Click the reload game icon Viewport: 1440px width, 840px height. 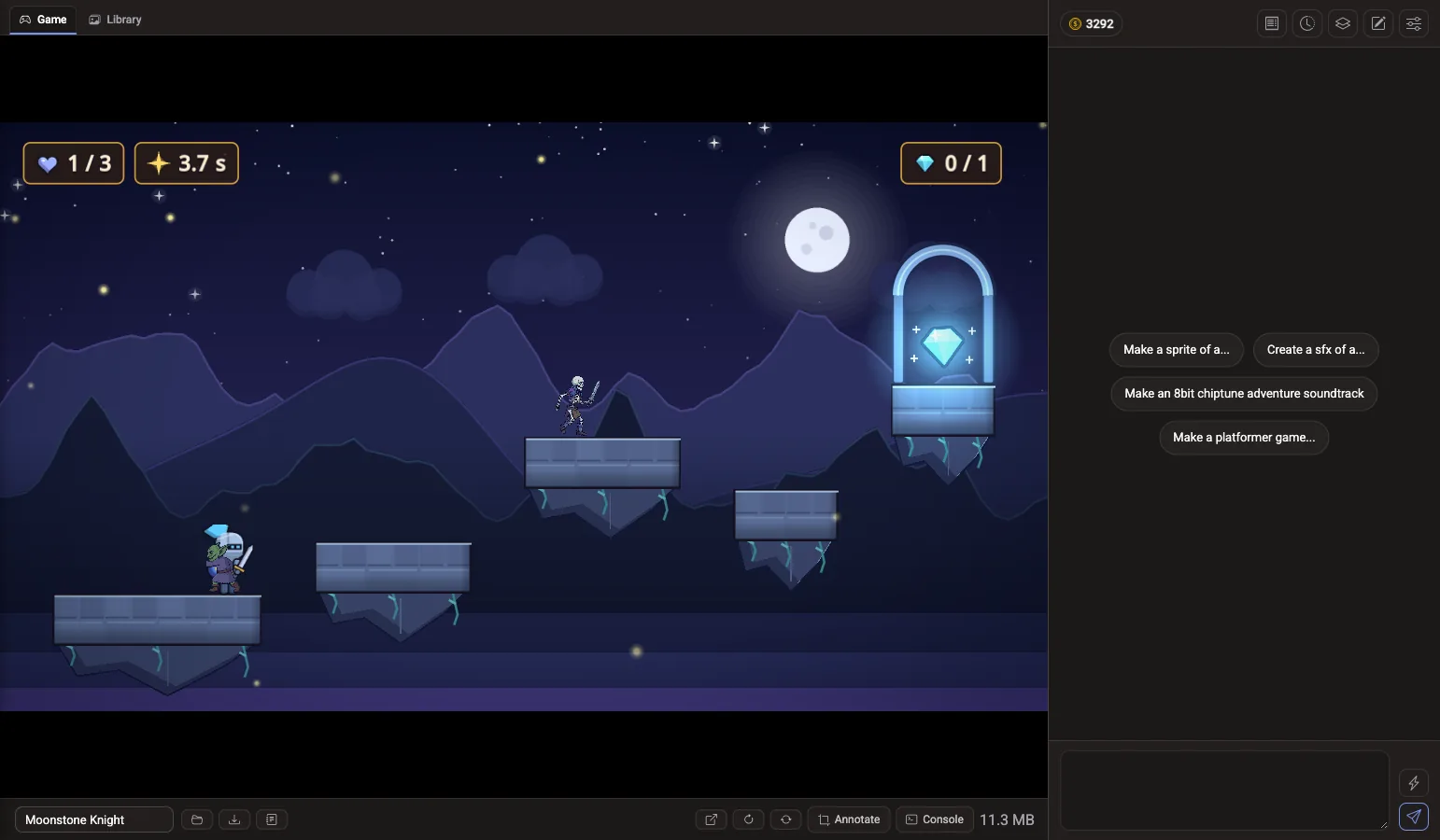click(749, 819)
